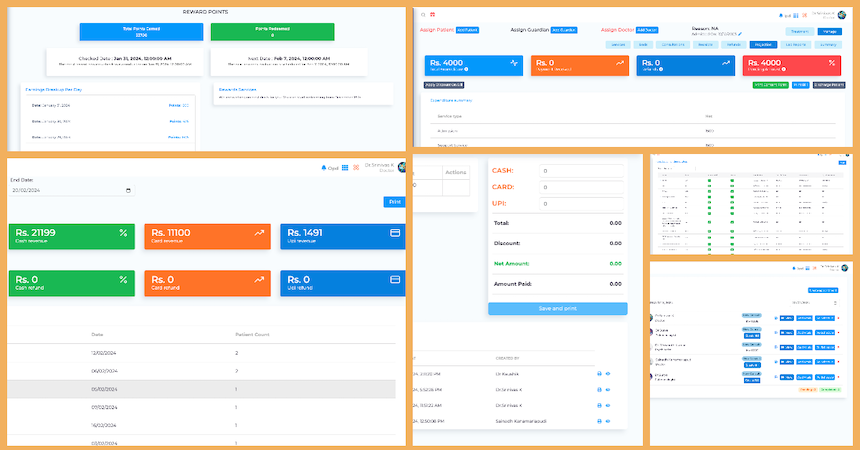Click the Save and print button

(557, 309)
